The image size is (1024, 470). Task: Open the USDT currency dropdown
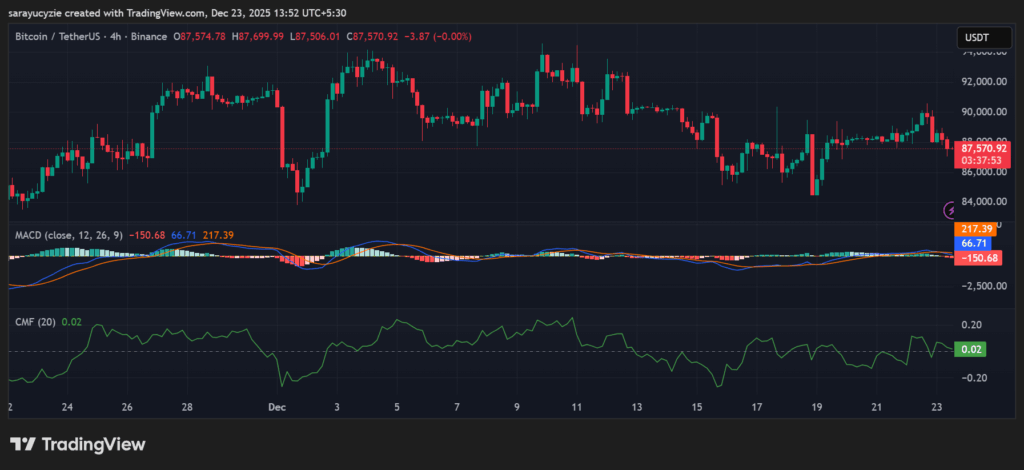977,38
